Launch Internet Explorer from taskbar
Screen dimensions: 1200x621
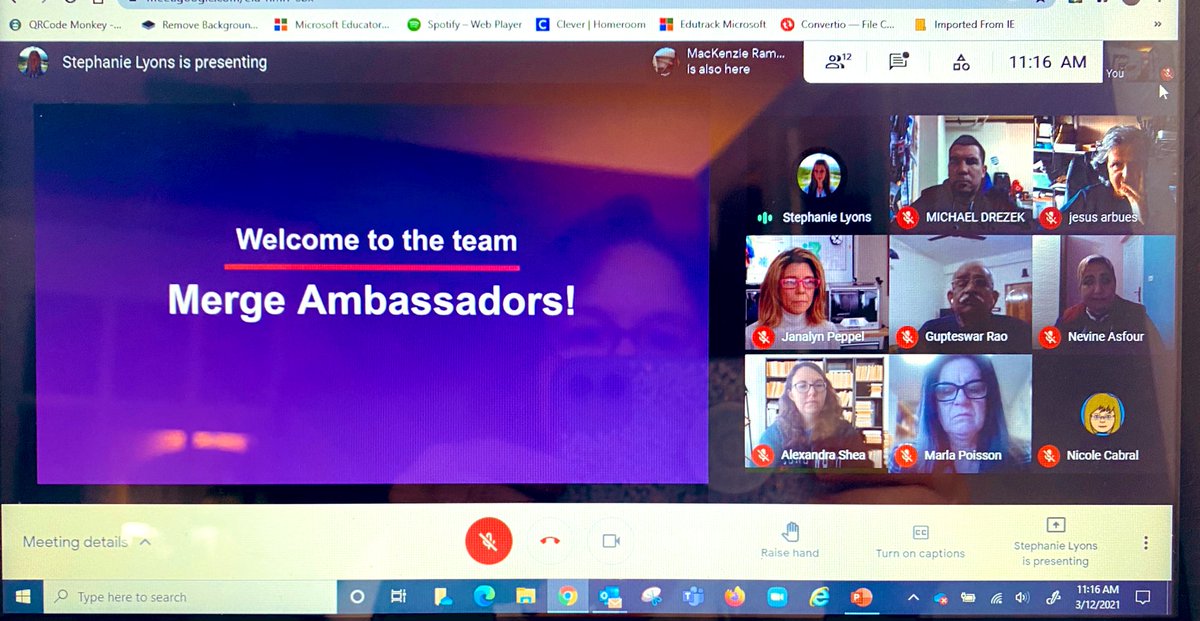pyautogui.click(x=819, y=597)
